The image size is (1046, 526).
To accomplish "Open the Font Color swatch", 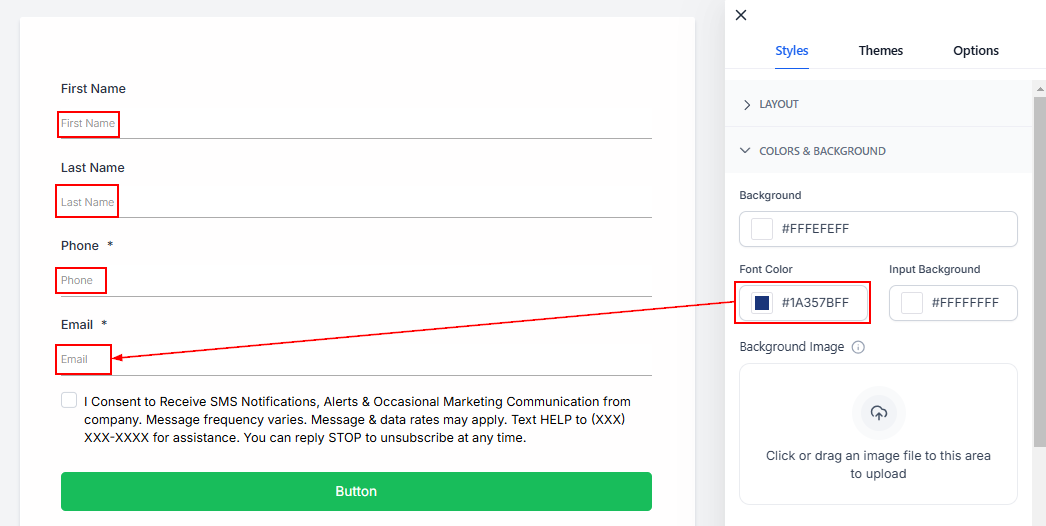I will (x=762, y=303).
